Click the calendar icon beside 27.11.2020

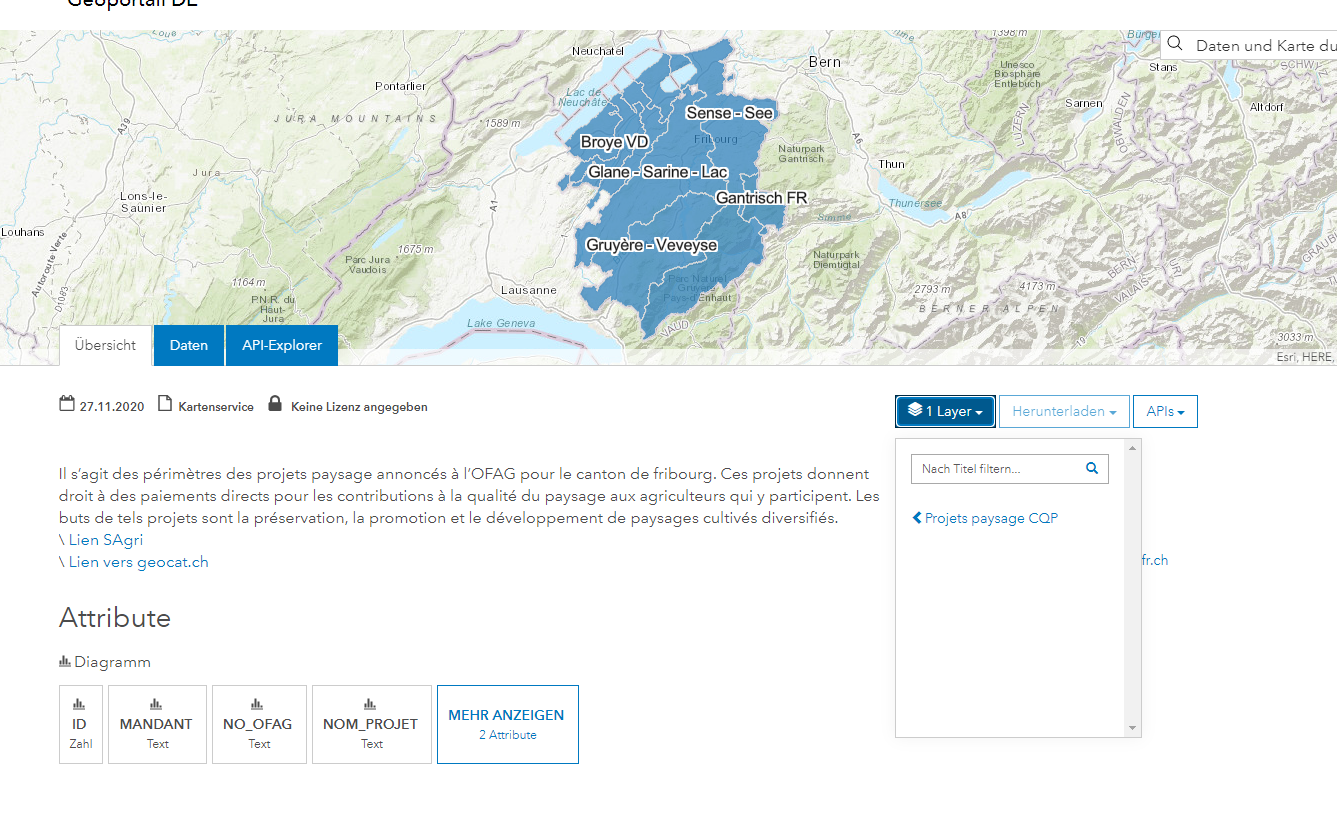coord(67,405)
